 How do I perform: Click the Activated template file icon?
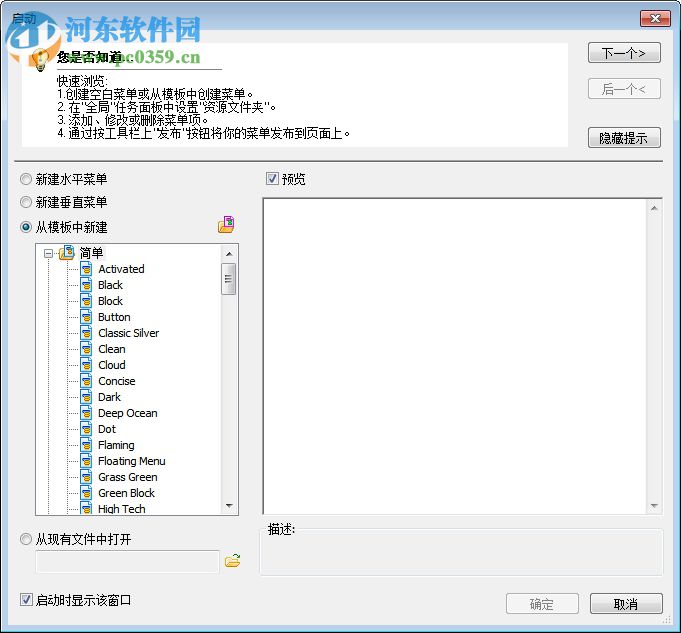(x=86, y=269)
